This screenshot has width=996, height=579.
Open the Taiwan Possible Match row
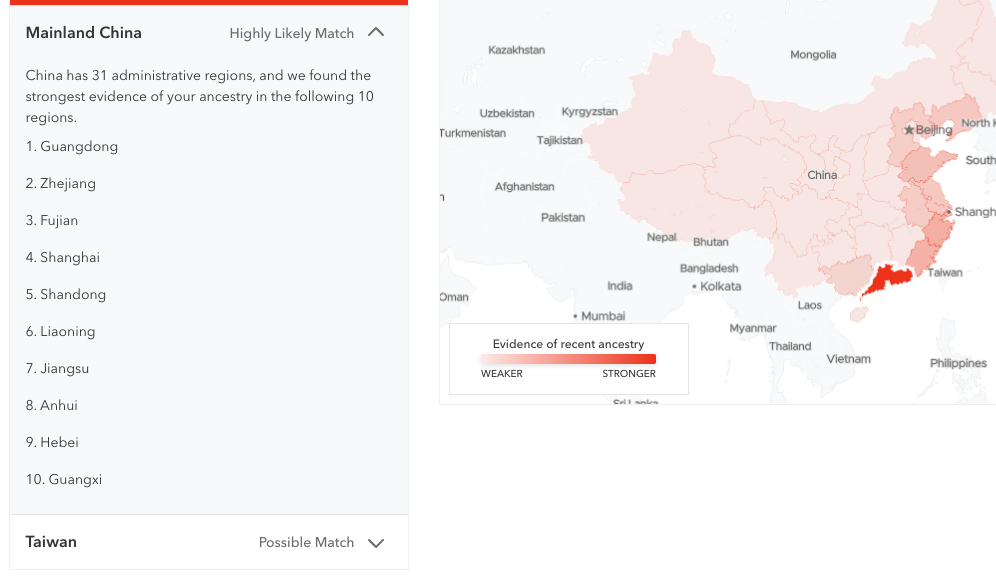coord(209,542)
